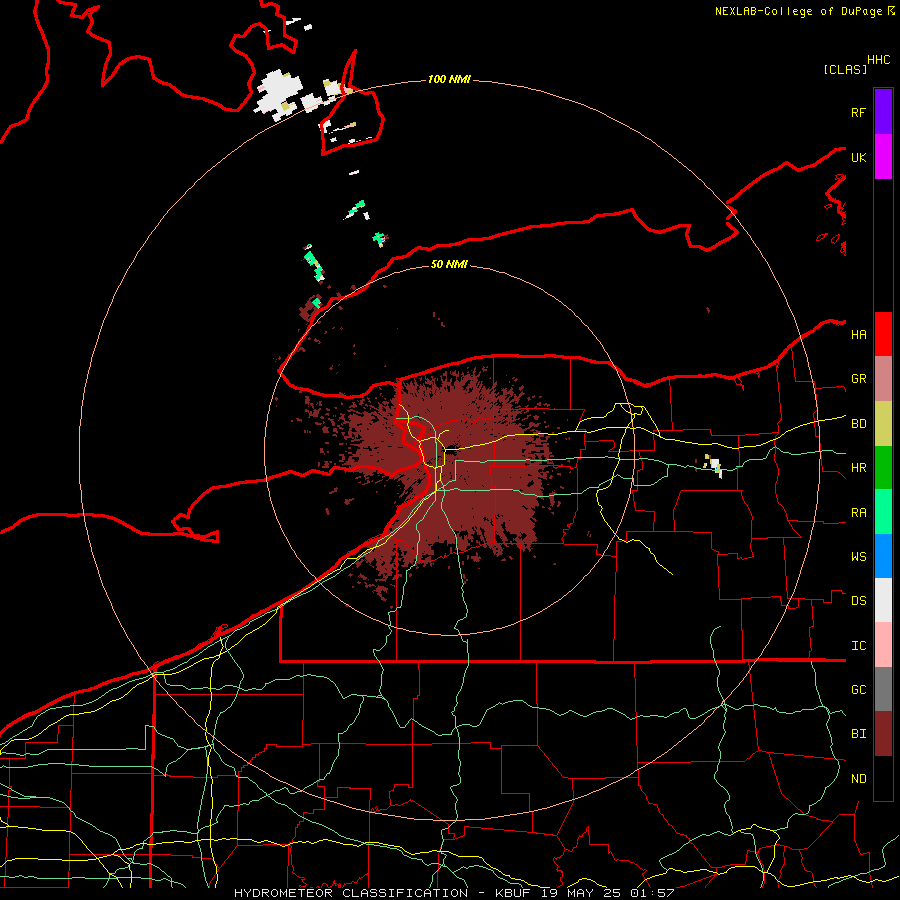
Task: Click the IC legend label
Action: [858, 646]
